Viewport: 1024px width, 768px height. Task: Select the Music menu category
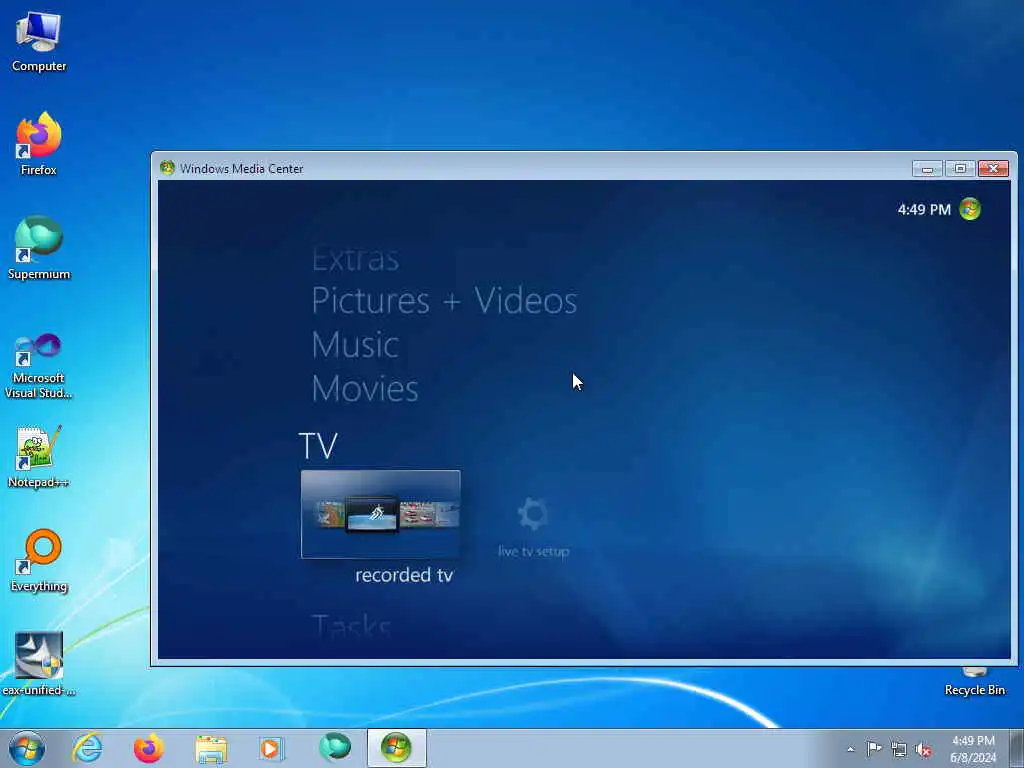coord(355,345)
